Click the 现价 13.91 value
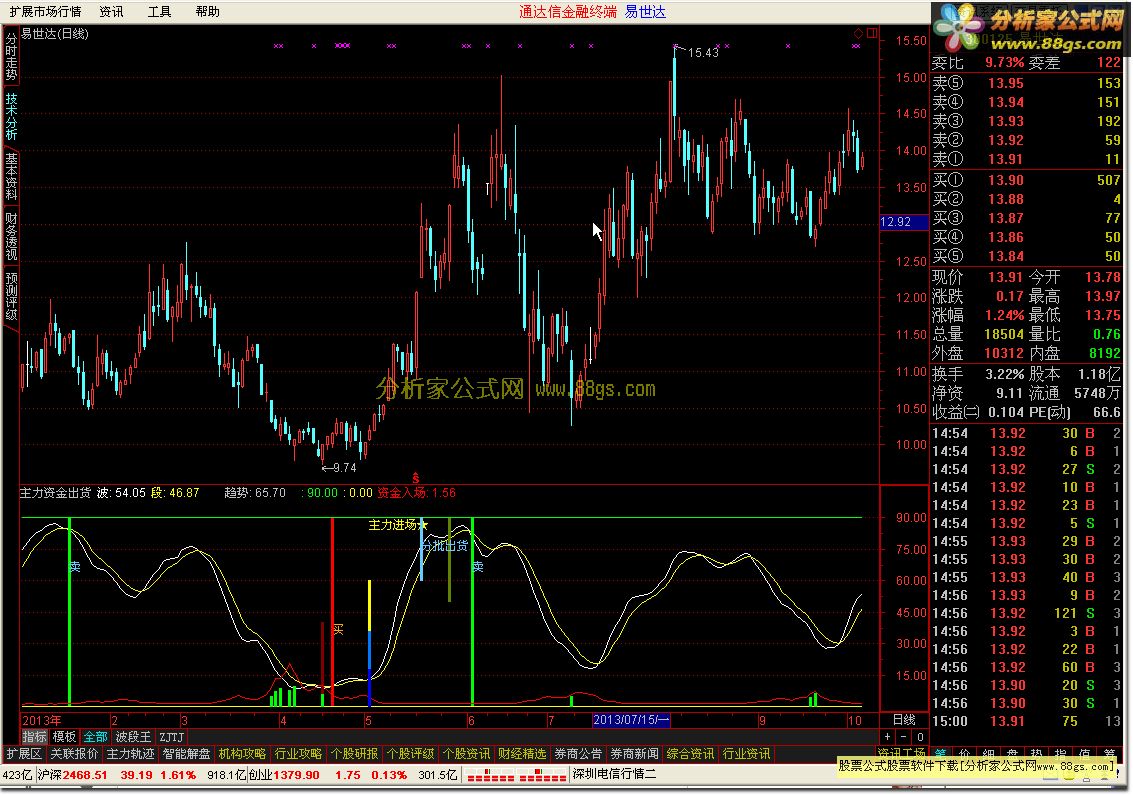Viewport: 1133px width, 795px height. click(x=1005, y=277)
